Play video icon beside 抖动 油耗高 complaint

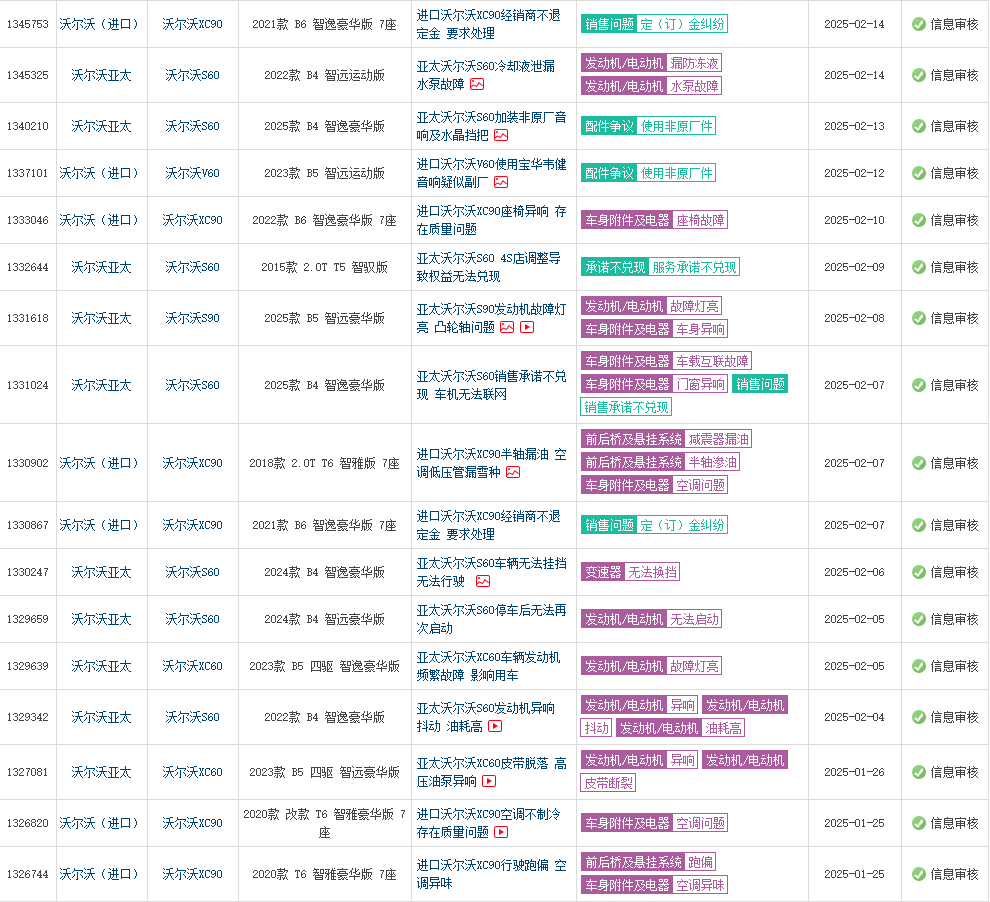[495, 726]
